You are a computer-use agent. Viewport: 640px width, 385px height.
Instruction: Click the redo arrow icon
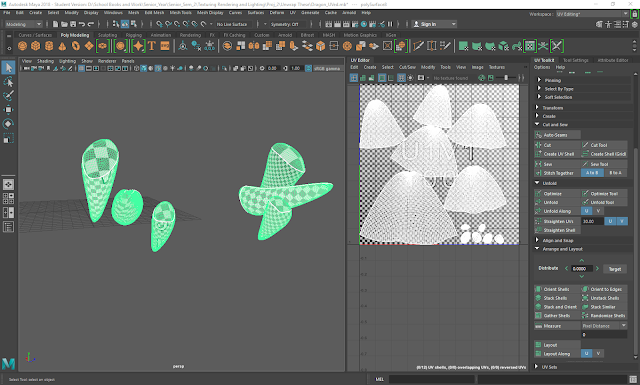point(91,24)
